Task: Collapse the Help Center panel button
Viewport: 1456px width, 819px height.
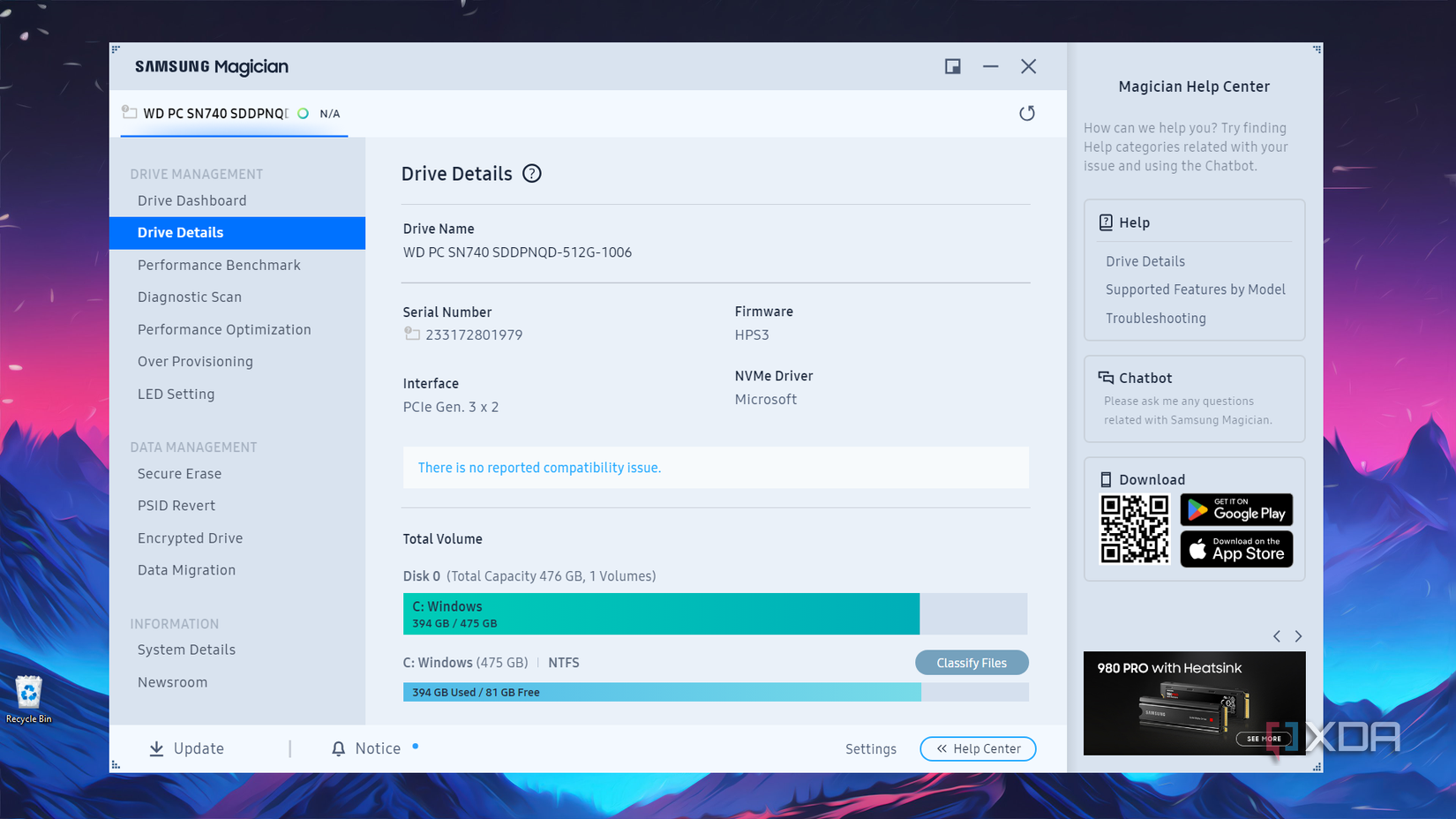Action: click(x=978, y=748)
